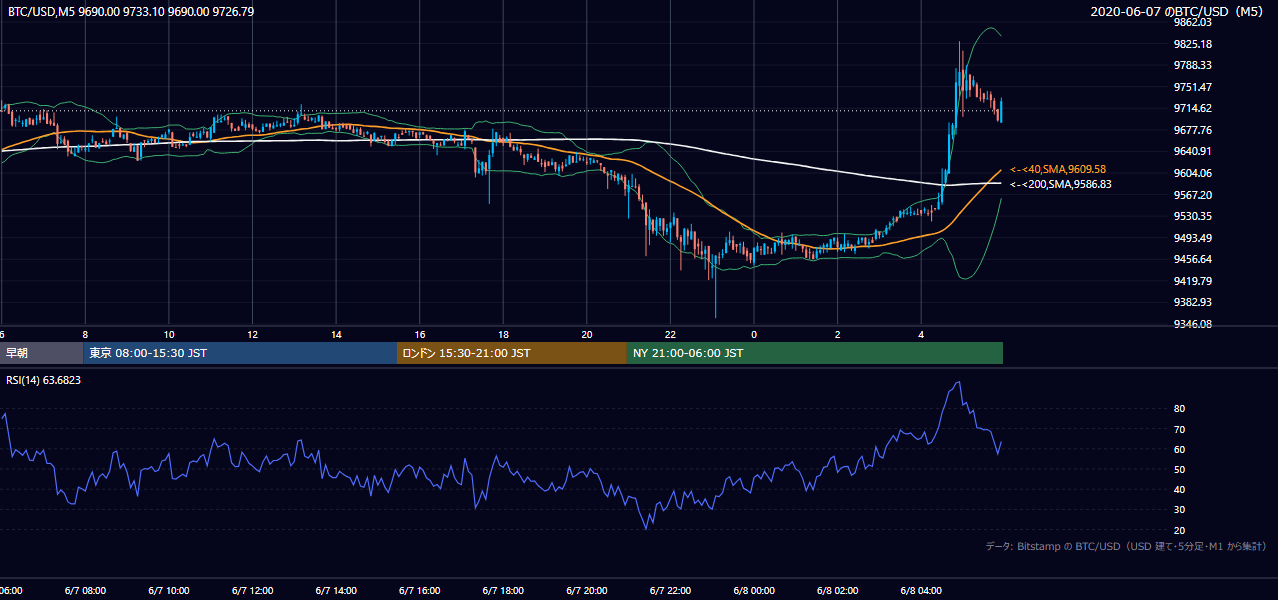The image size is (1278, 600).
Task: Click the 6/7 12:00 date axis label
Action: [252, 591]
